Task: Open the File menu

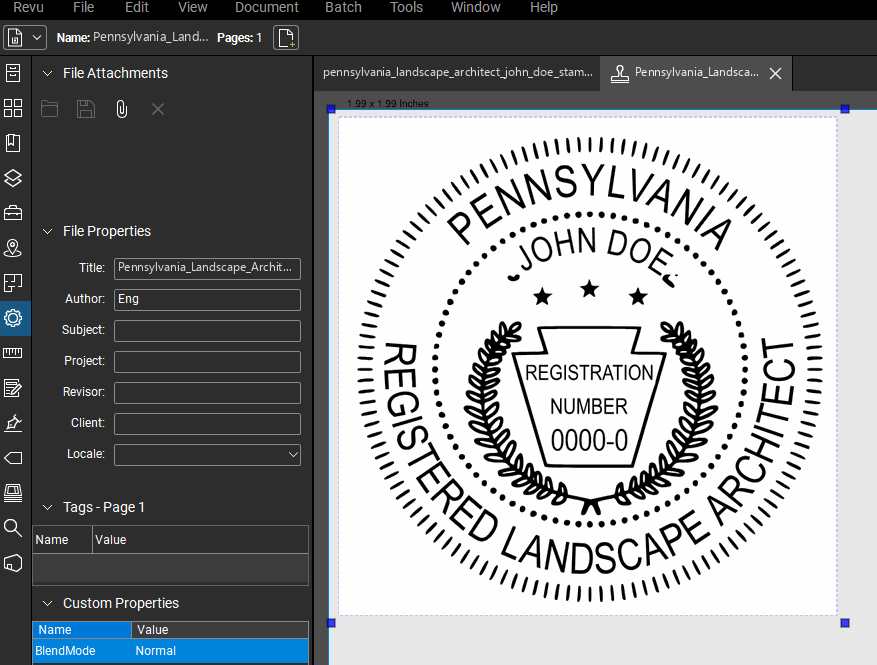Action: [83, 7]
